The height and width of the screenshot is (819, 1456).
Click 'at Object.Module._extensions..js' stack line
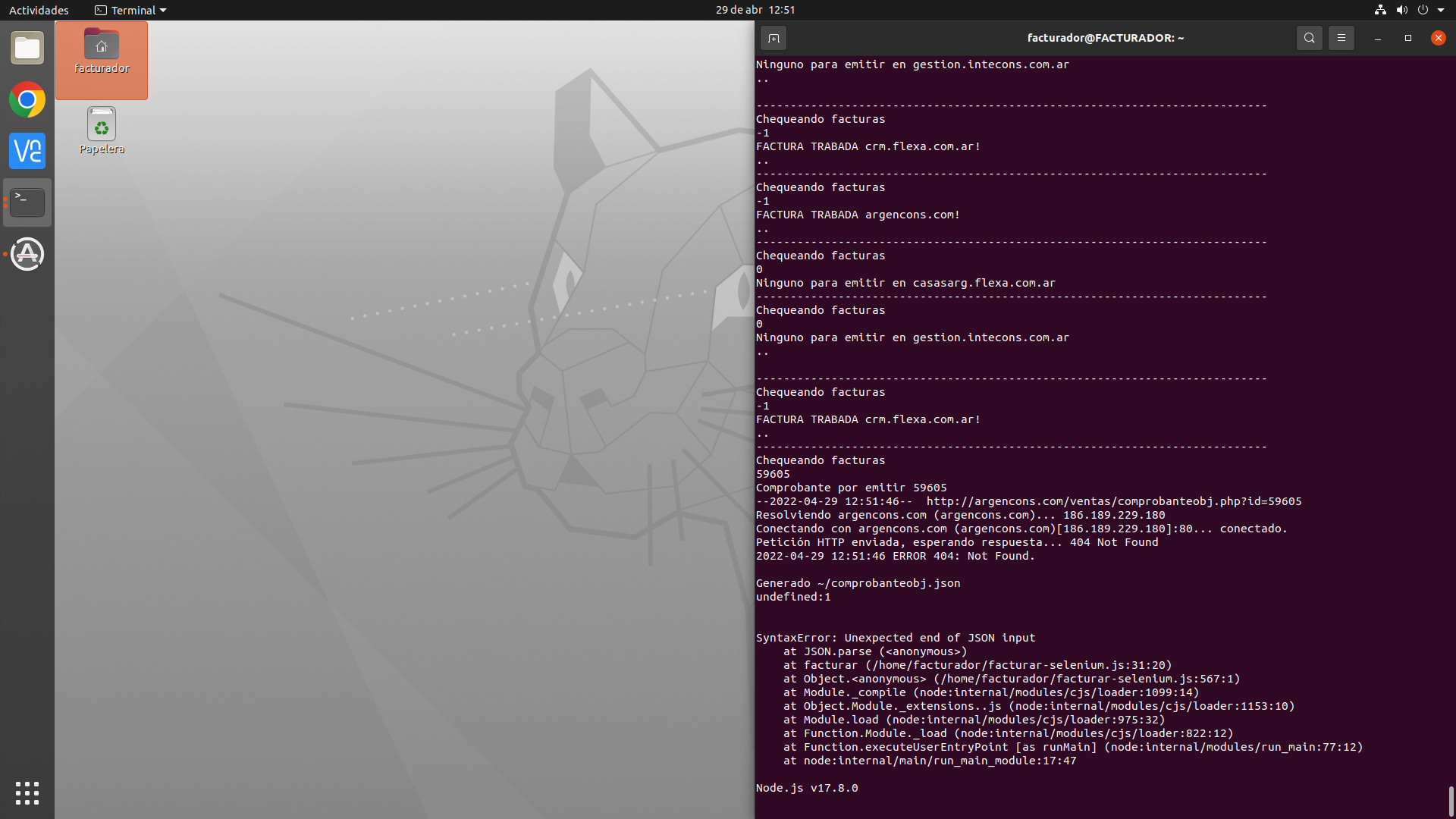pos(1039,706)
